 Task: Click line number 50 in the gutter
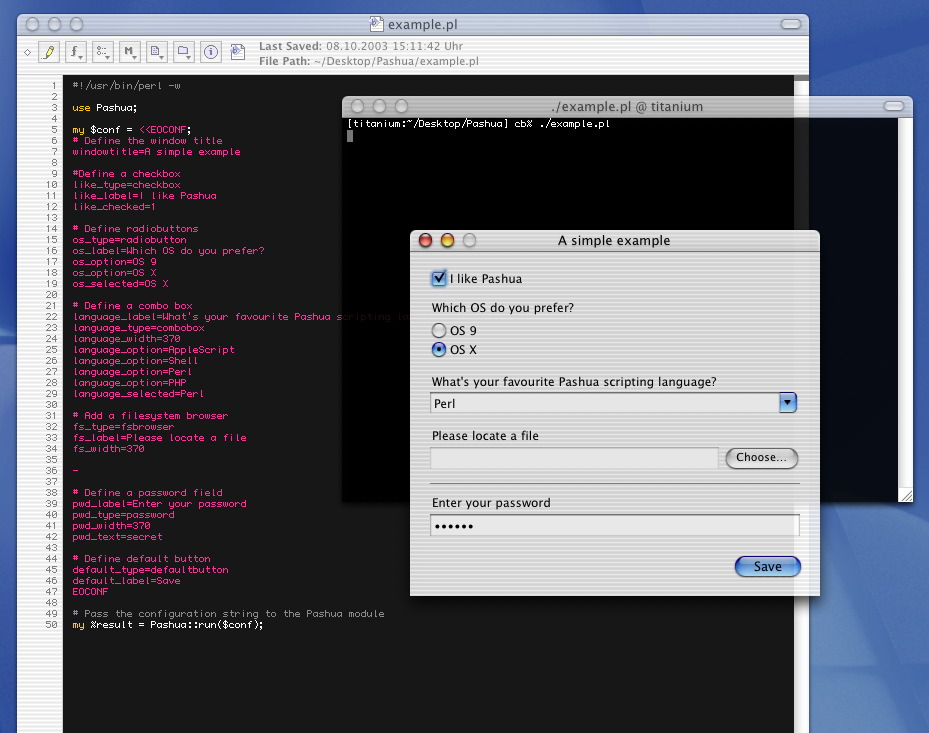click(x=52, y=625)
